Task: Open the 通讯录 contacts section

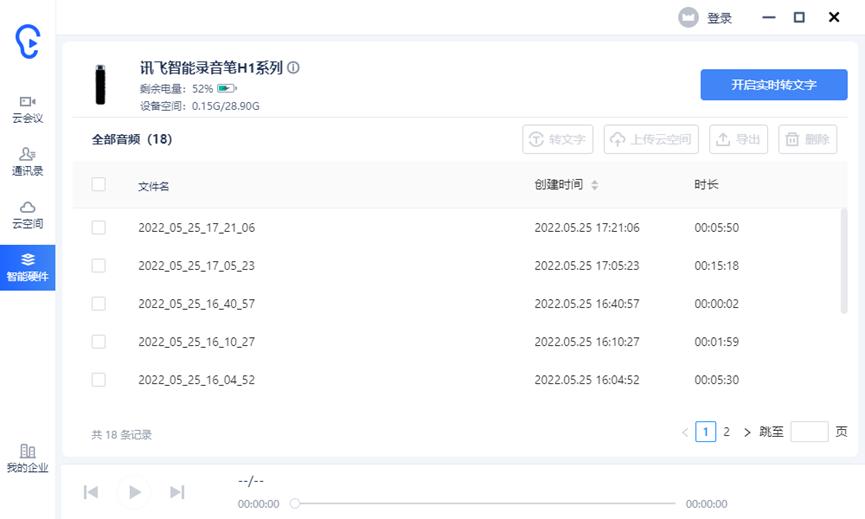Action: point(27,161)
